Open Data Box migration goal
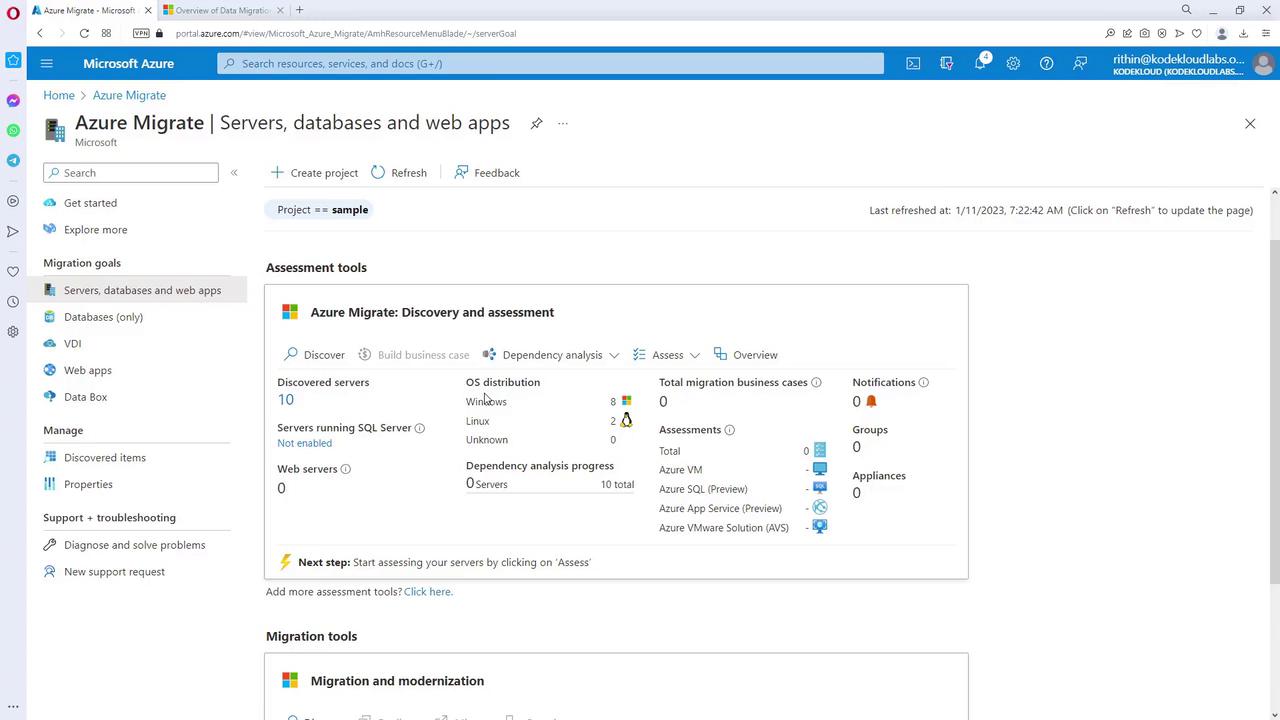The image size is (1280, 720). [85, 397]
